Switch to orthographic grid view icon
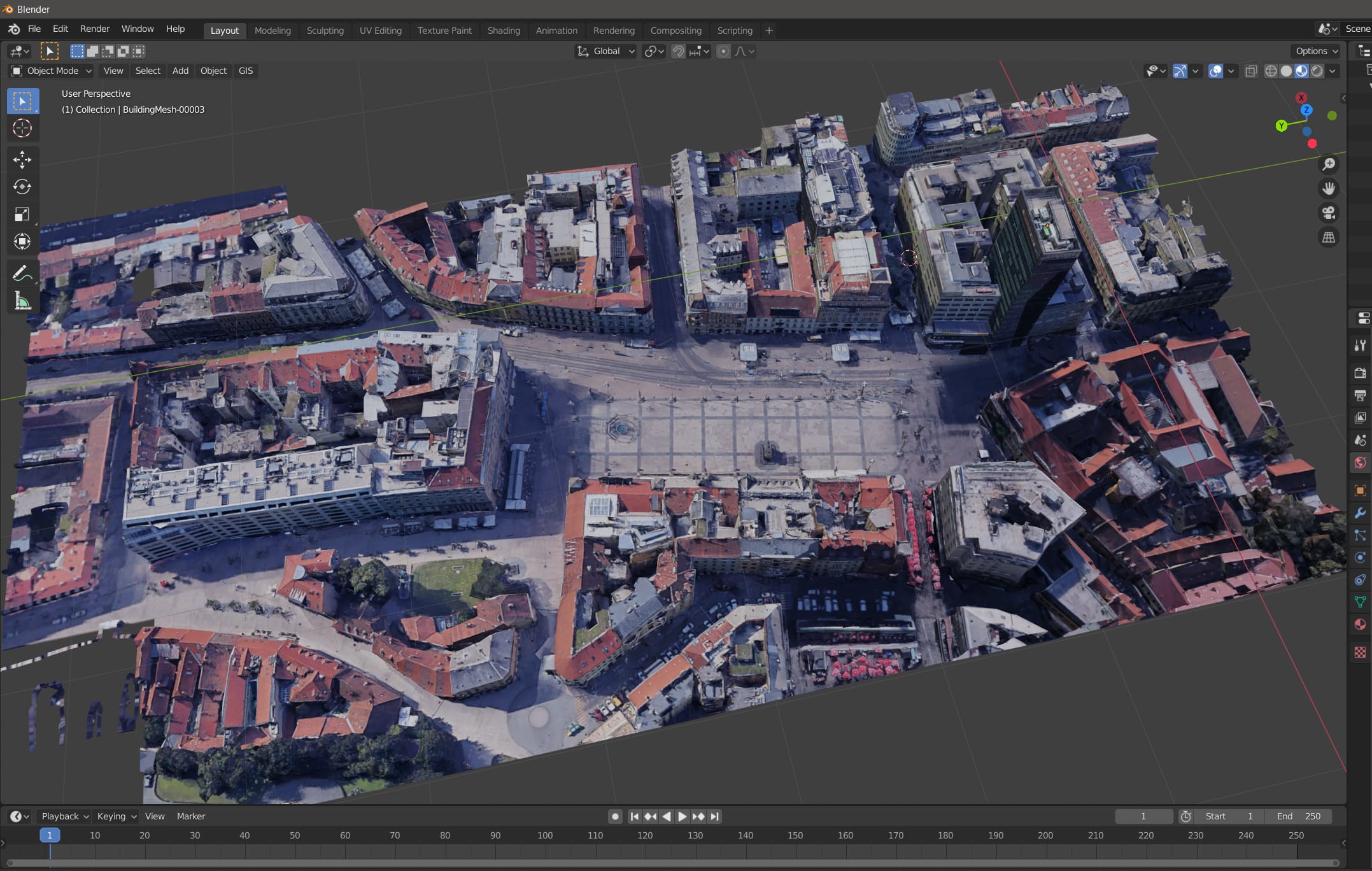Viewport: 1372px width, 871px height. [1329, 237]
